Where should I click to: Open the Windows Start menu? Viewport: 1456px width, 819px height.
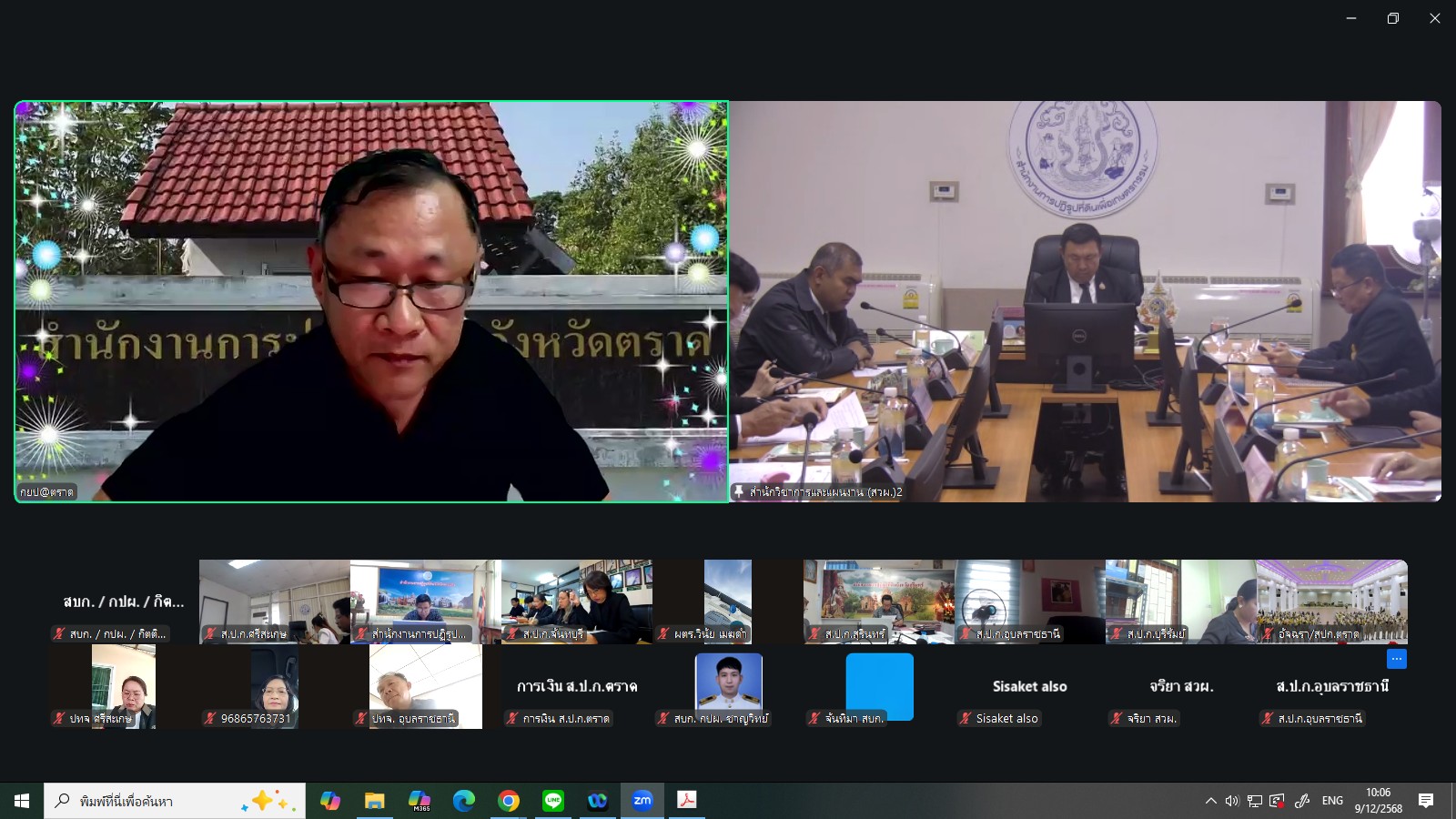coord(22,801)
